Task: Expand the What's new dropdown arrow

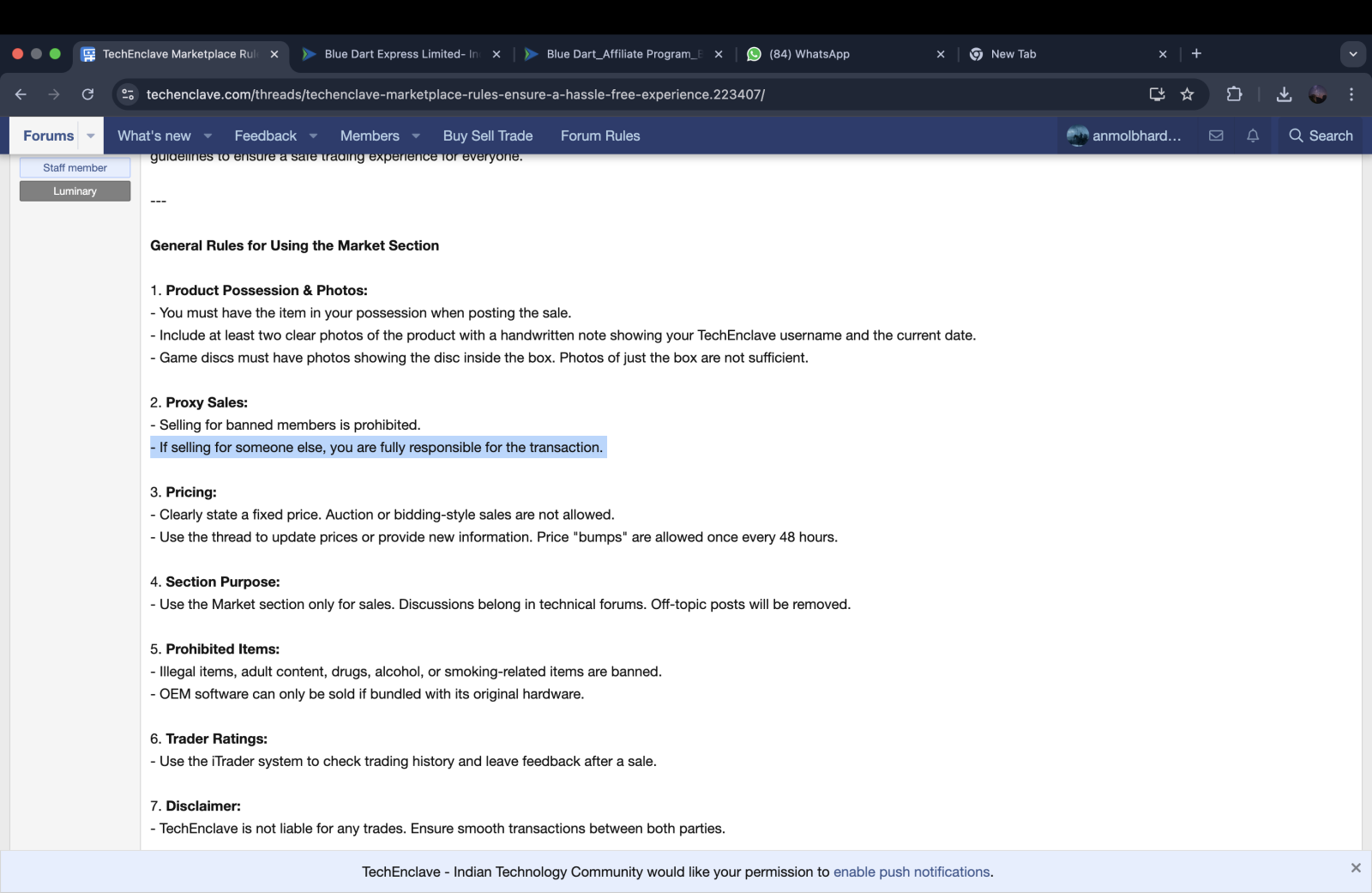Action: (208, 136)
